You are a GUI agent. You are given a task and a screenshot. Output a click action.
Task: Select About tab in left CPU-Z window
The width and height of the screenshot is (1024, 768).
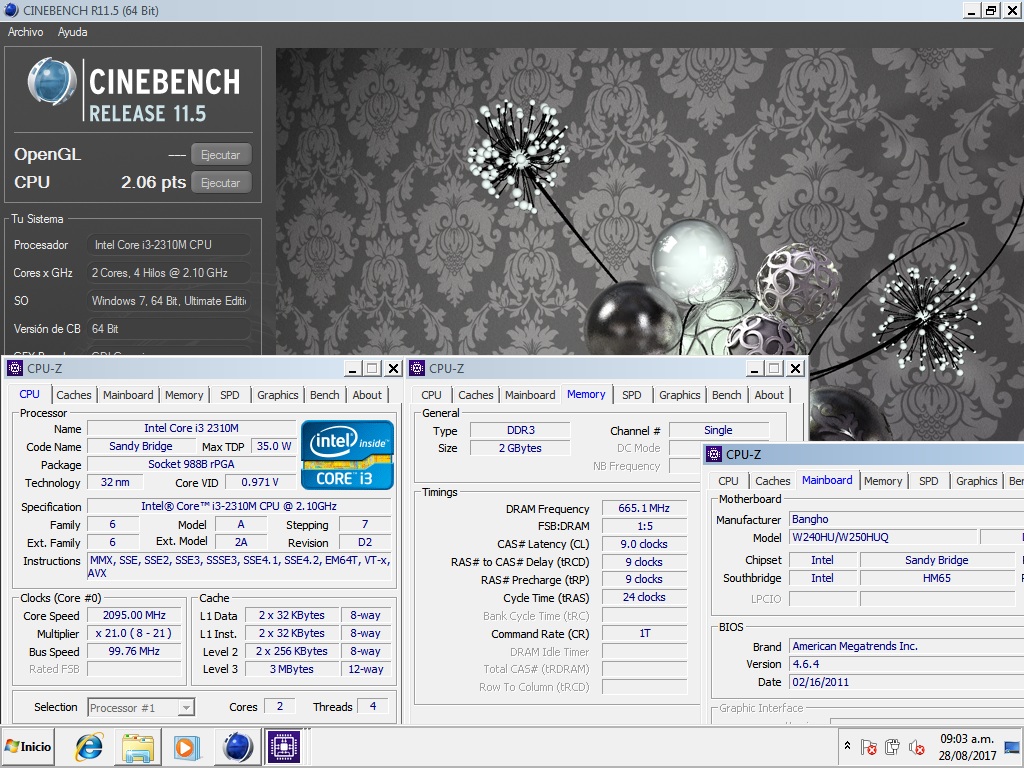tap(367, 395)
